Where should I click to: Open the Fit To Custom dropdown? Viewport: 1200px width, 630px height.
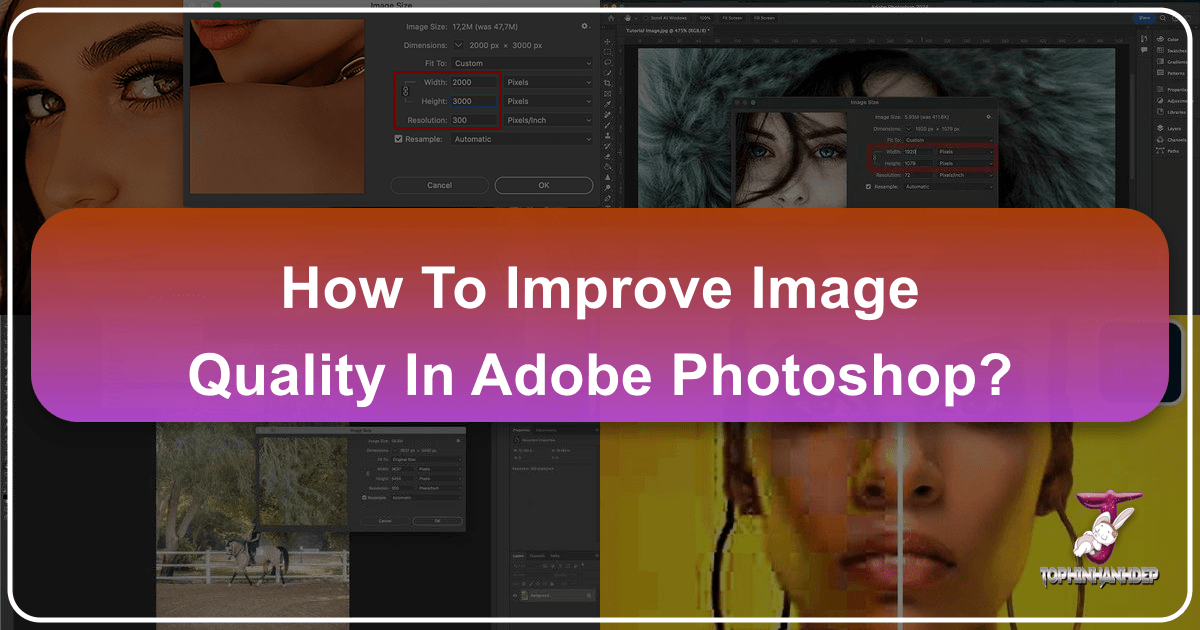tap(522, 63)
